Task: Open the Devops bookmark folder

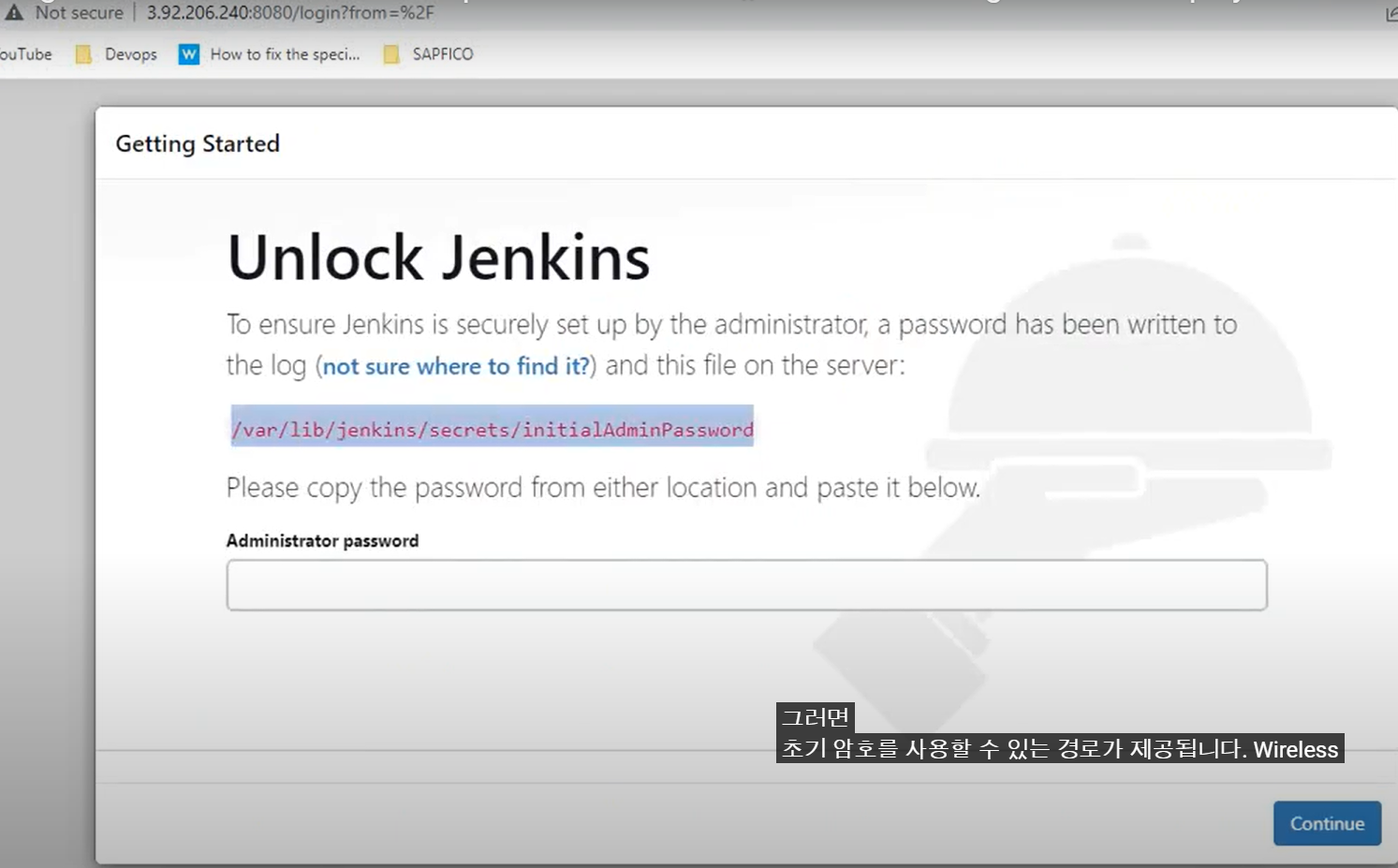Action: click(x=116, y=54)
